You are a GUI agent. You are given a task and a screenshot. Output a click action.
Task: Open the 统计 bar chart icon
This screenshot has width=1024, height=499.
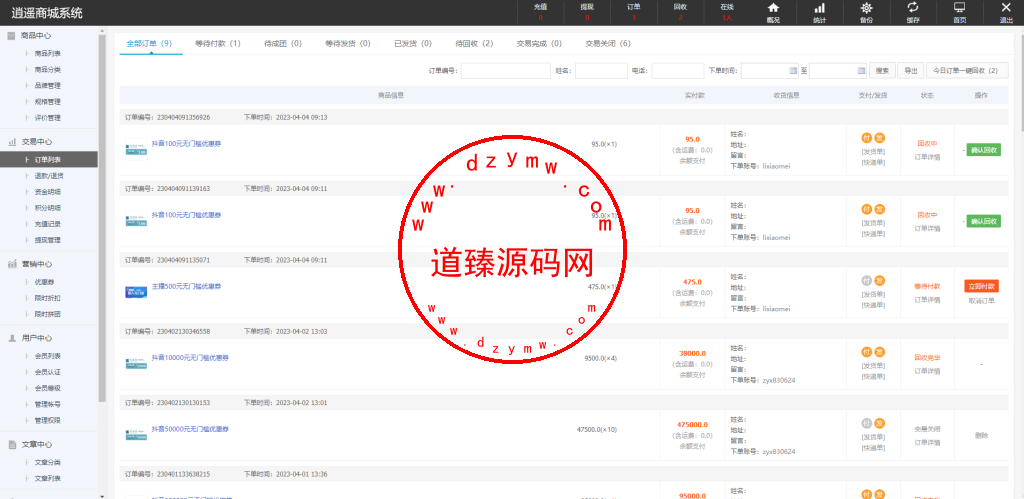click(819, 8)
